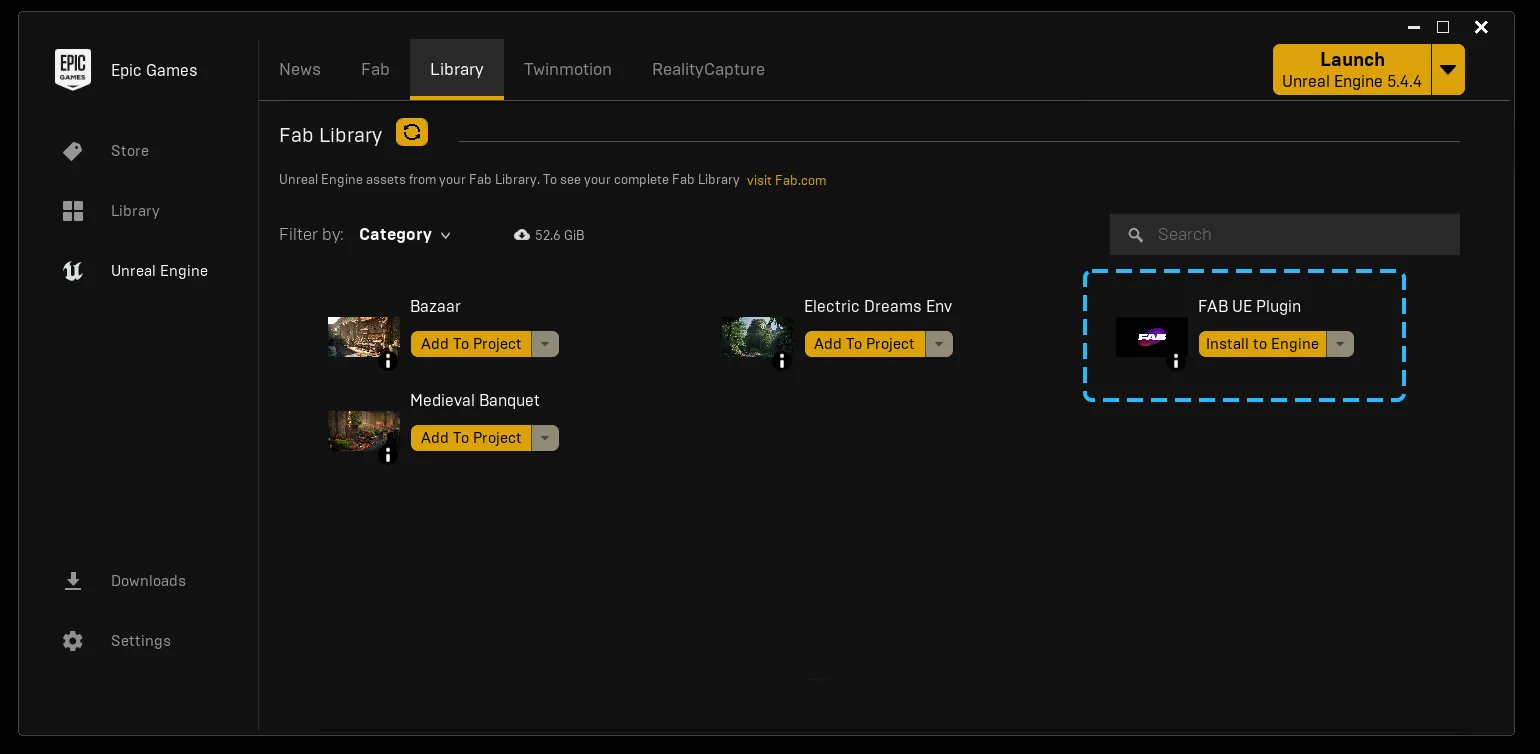
Task: Click the Epic Games logo icon
Action: (72, 70)
